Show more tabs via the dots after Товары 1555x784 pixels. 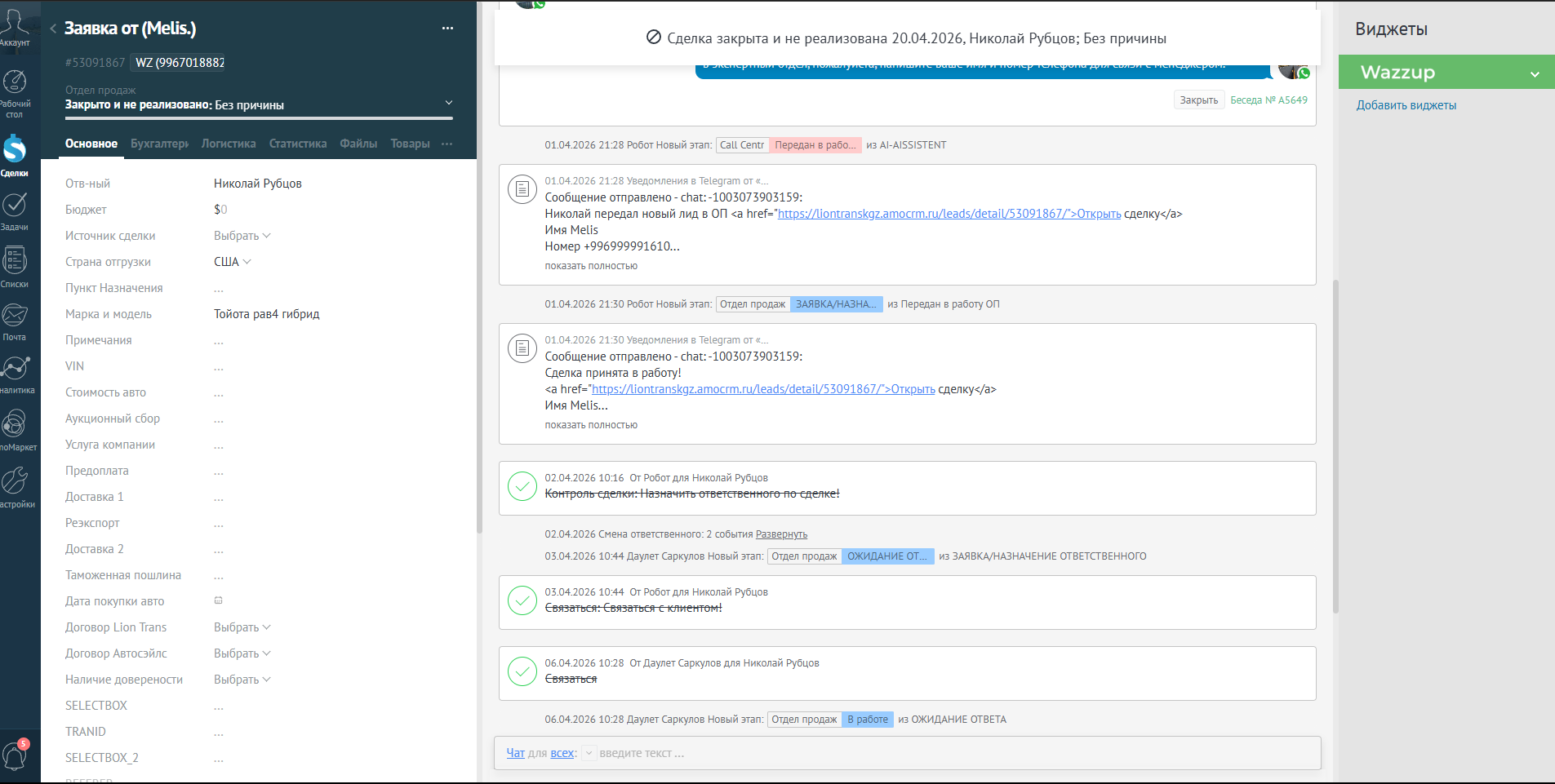(x=447, y=144)
